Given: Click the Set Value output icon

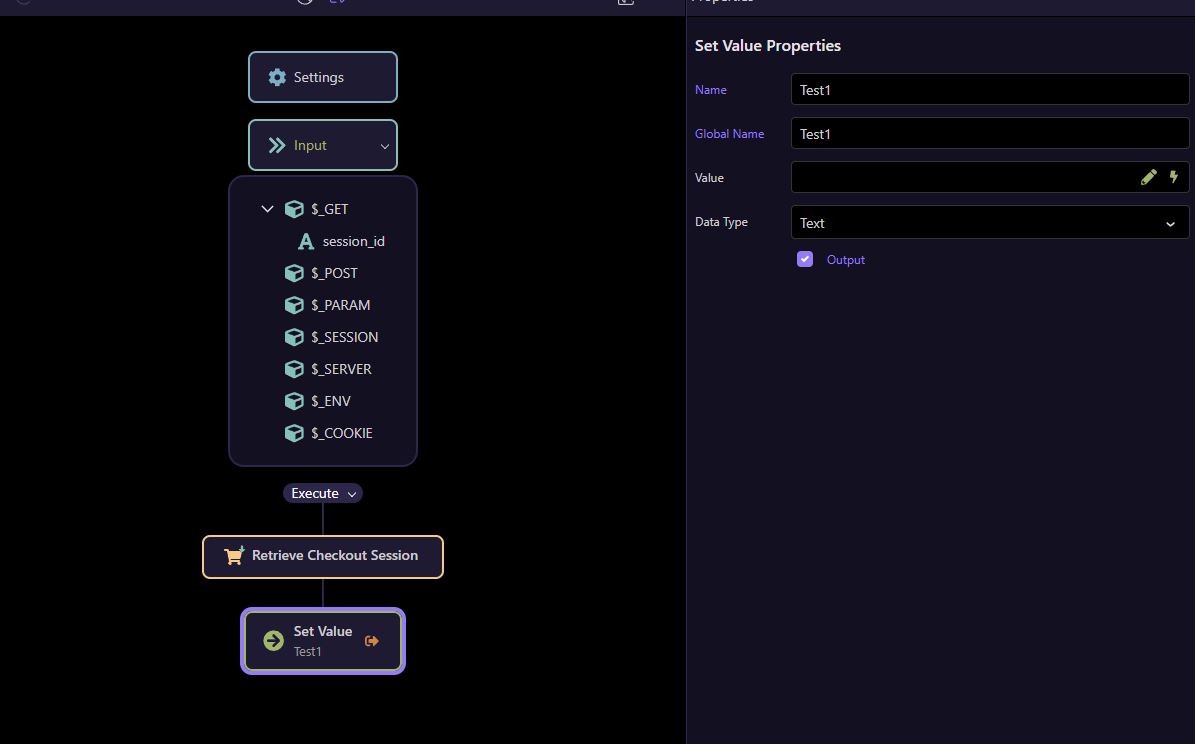Looking at the screenshot, I should click(x=372, y=641).
